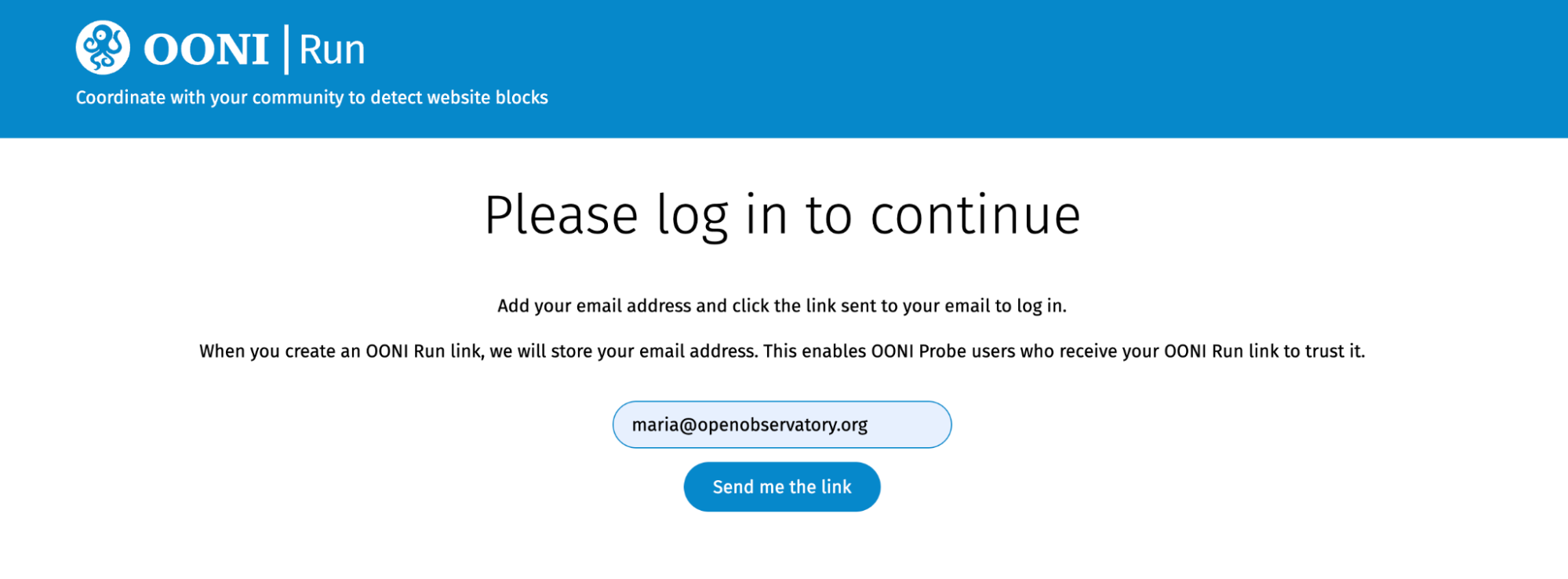Viewport: 1568px width, 579px height.
Task: Click 'openobservatory.org' in the email field
Action: point(782,424)
